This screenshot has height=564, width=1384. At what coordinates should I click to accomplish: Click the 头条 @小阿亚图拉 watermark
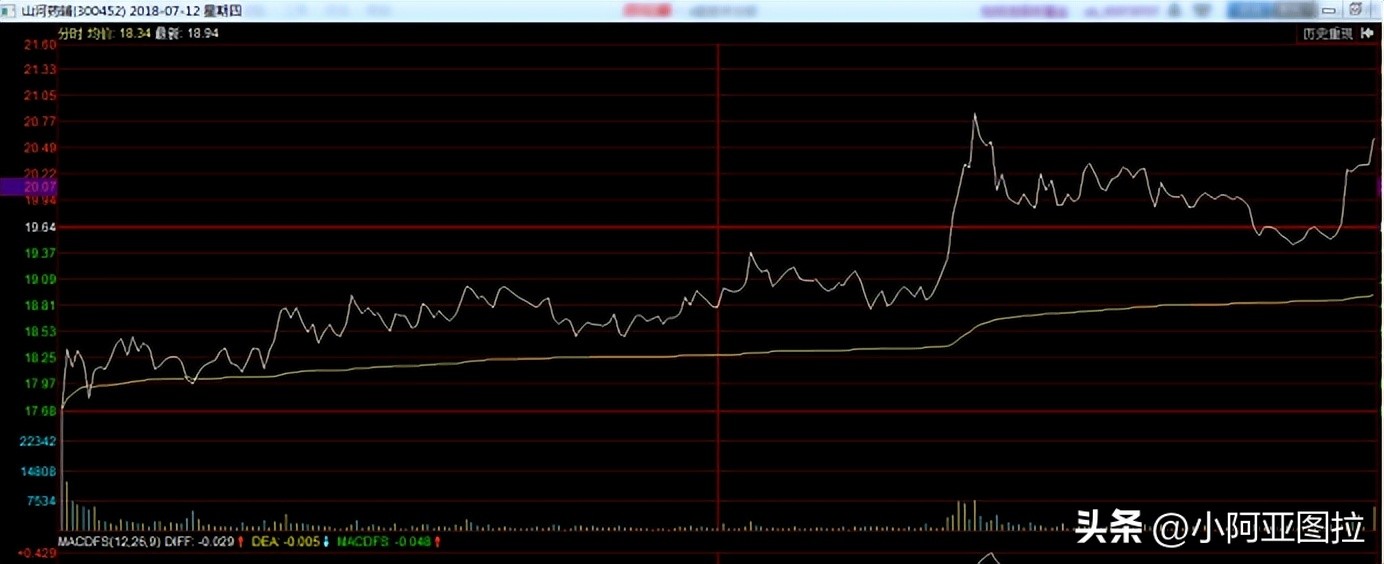tap(1219, 526)
